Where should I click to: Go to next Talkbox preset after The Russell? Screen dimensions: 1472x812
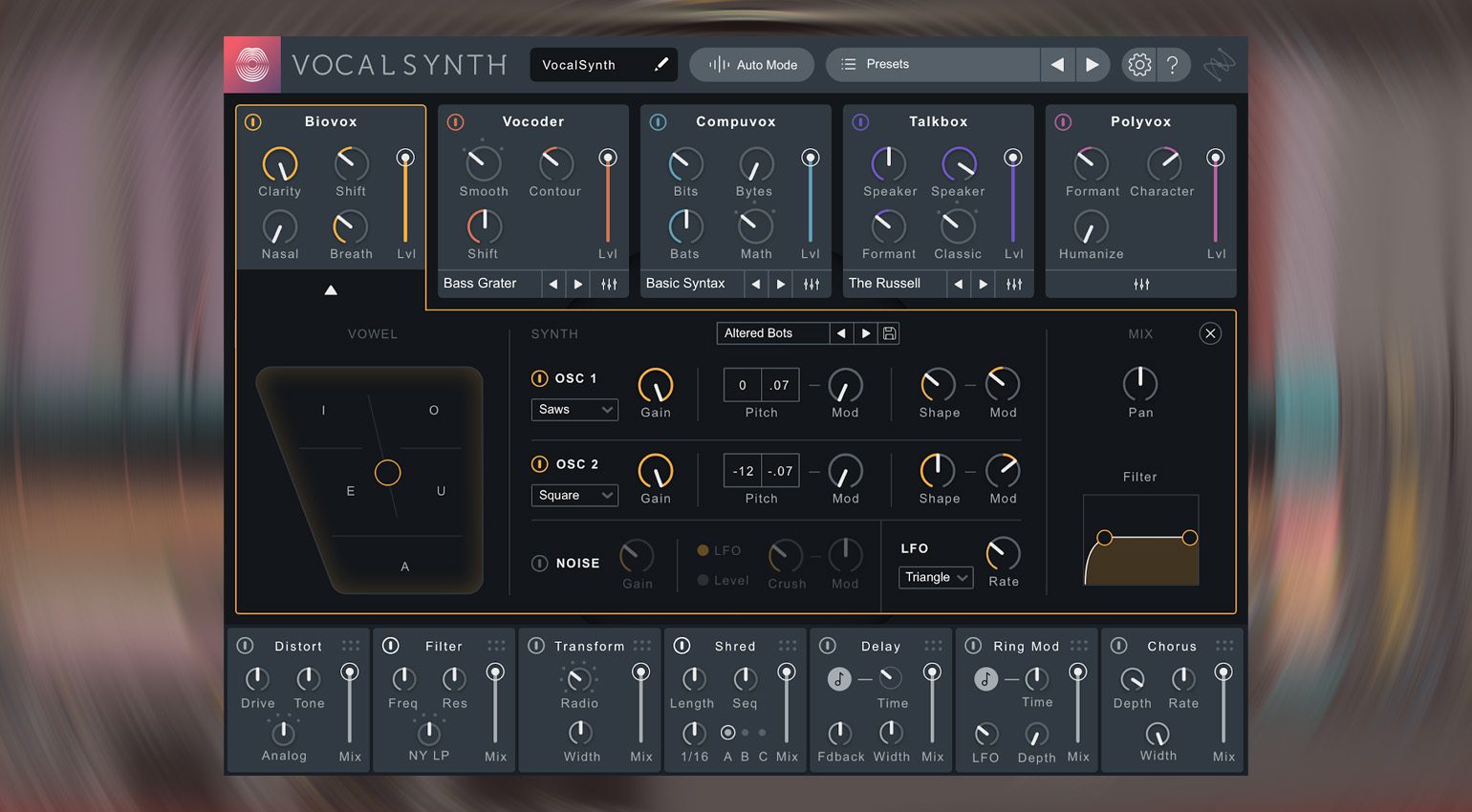click(x=983, y=284)
